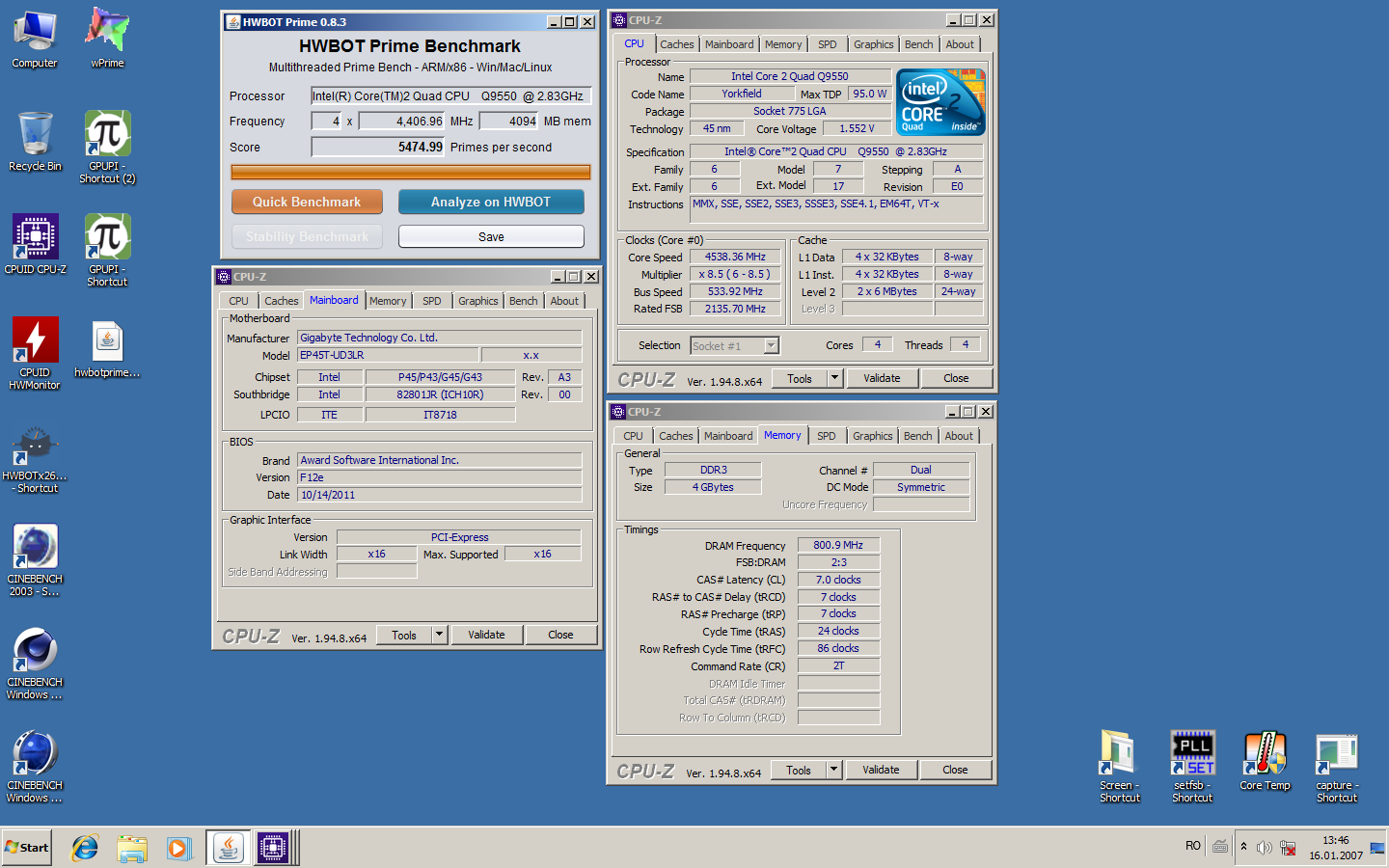Image resolution: width=1389 pixels, height=868 pixels.
Task: Click the Processor name field in HWBOT Prime
Action: point(450,95)
